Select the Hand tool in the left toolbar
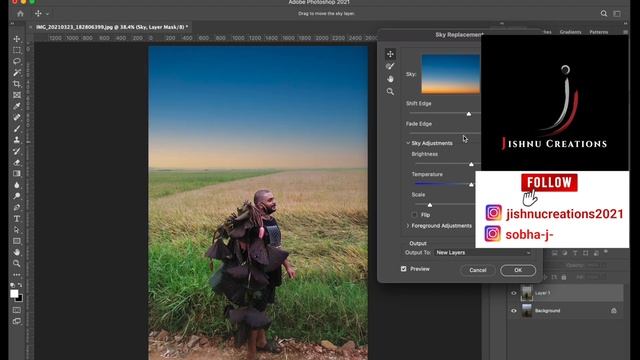The height and width of the screenshot is (360, 640). pyautogui.click(x=17, y=252)
